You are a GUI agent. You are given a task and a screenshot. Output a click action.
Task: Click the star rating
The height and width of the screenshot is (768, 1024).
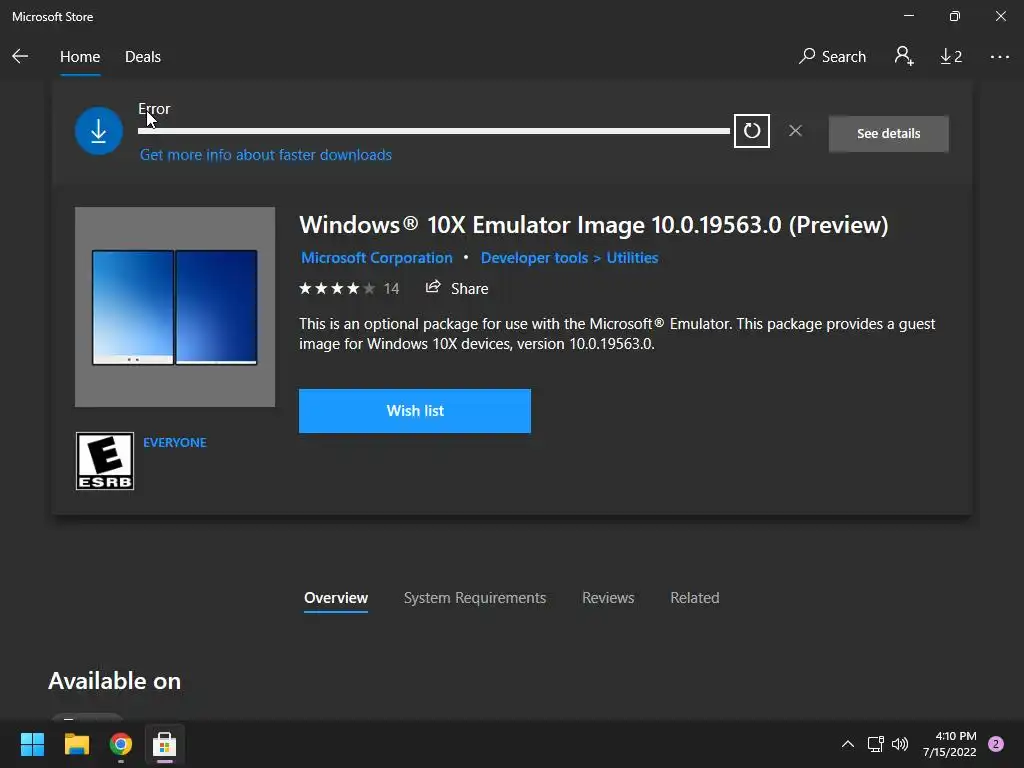coord(337,288)
